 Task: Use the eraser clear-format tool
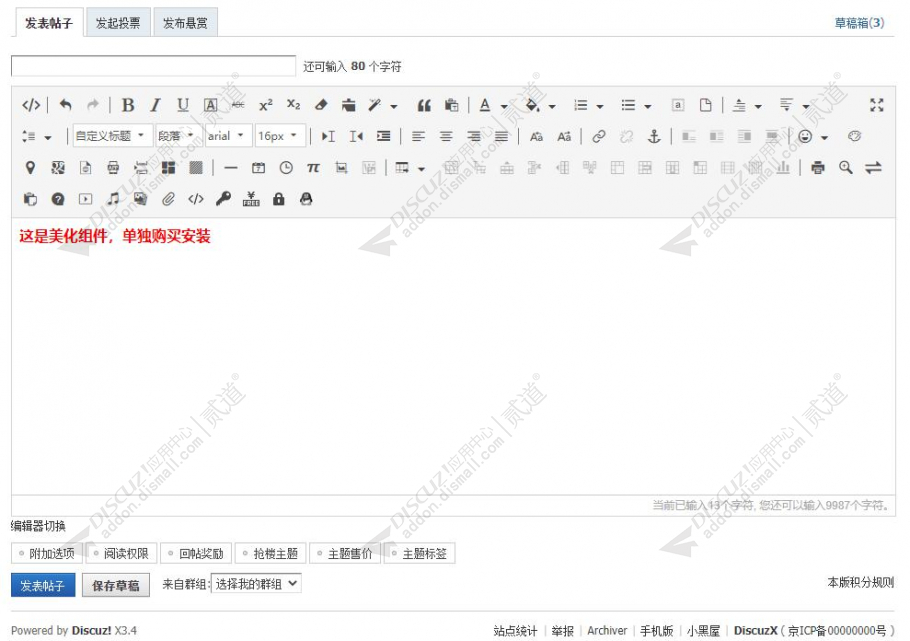(x=321, y=105)
